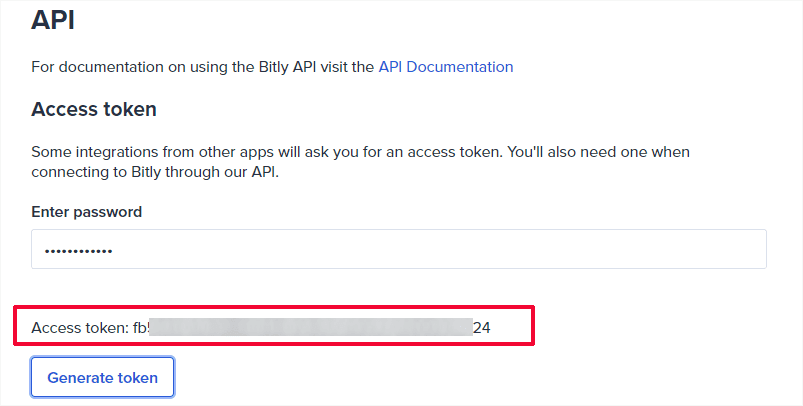The image size is (803, 406).
Task: Click 'You'll also need one when' text
Action: pos(598,152)
